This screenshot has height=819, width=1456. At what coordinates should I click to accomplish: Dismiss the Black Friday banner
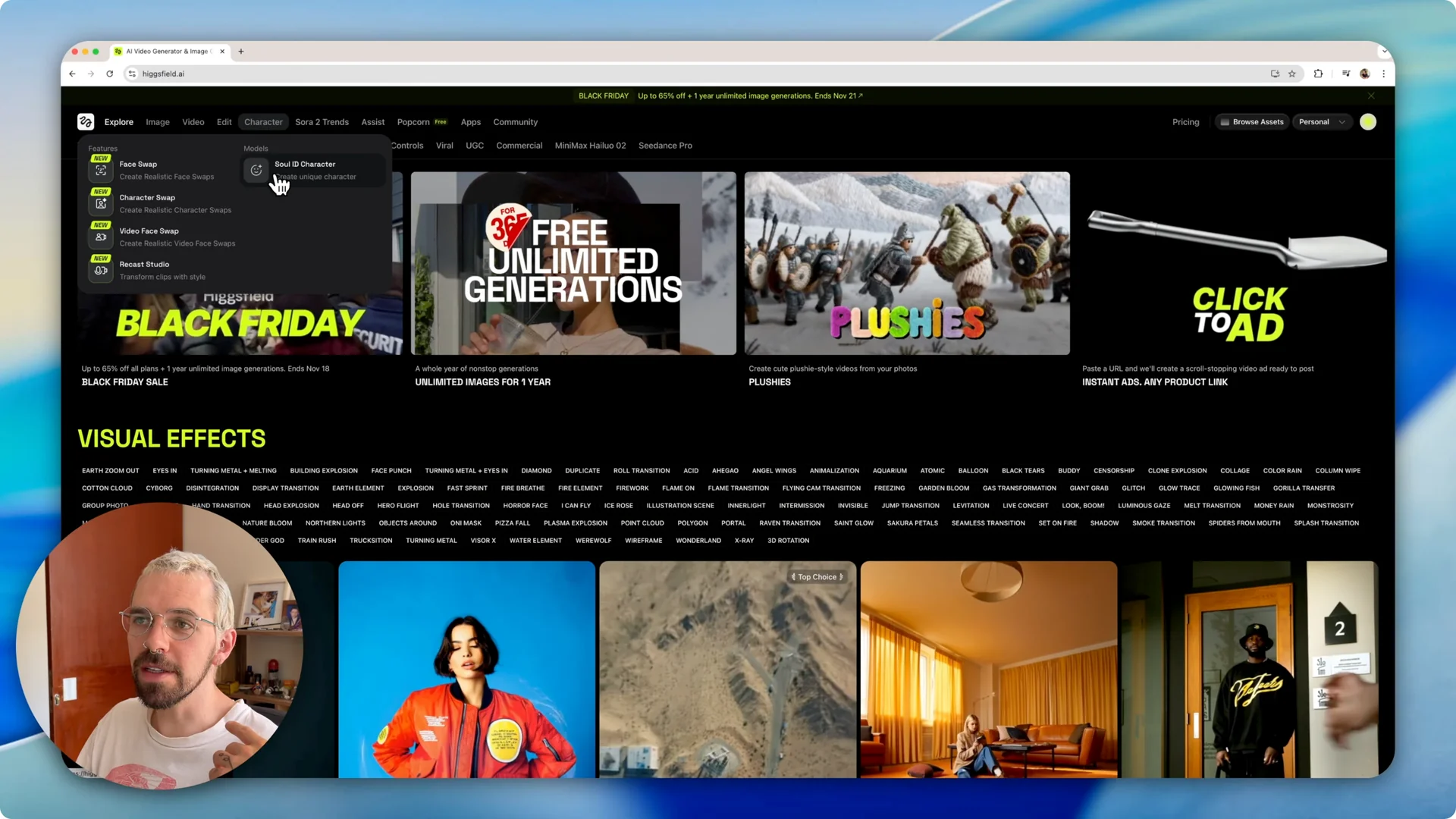click(x=1371, y=96)
